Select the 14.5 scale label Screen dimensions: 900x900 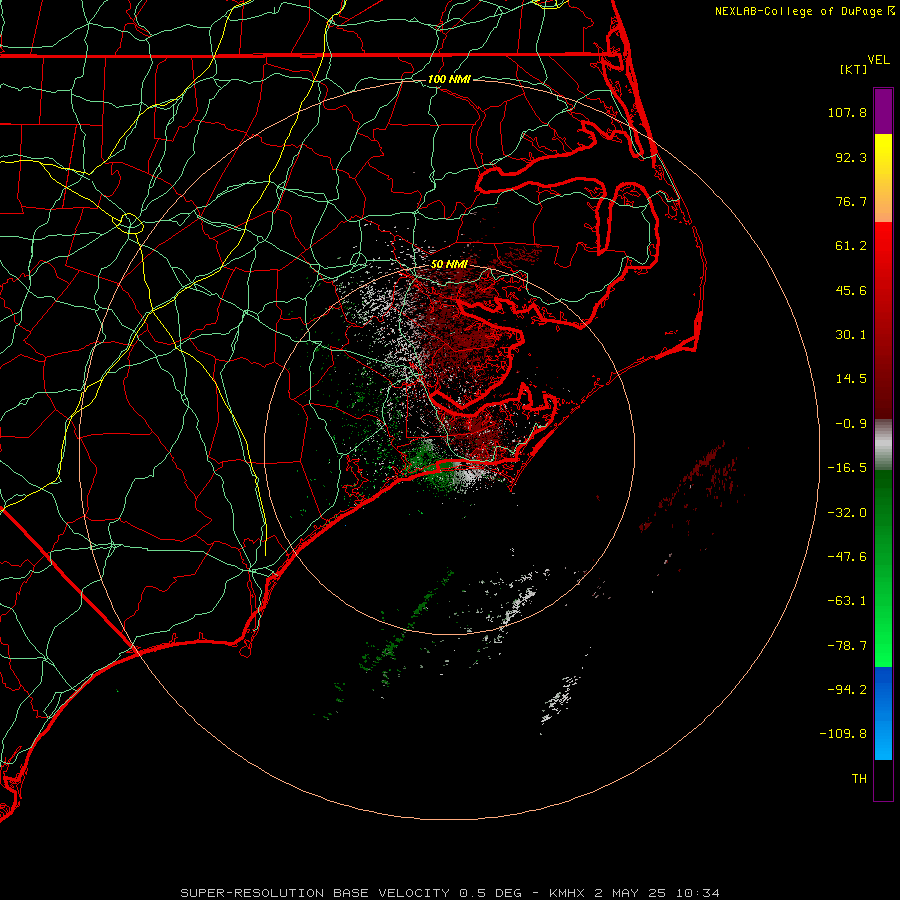click(851, 379)
